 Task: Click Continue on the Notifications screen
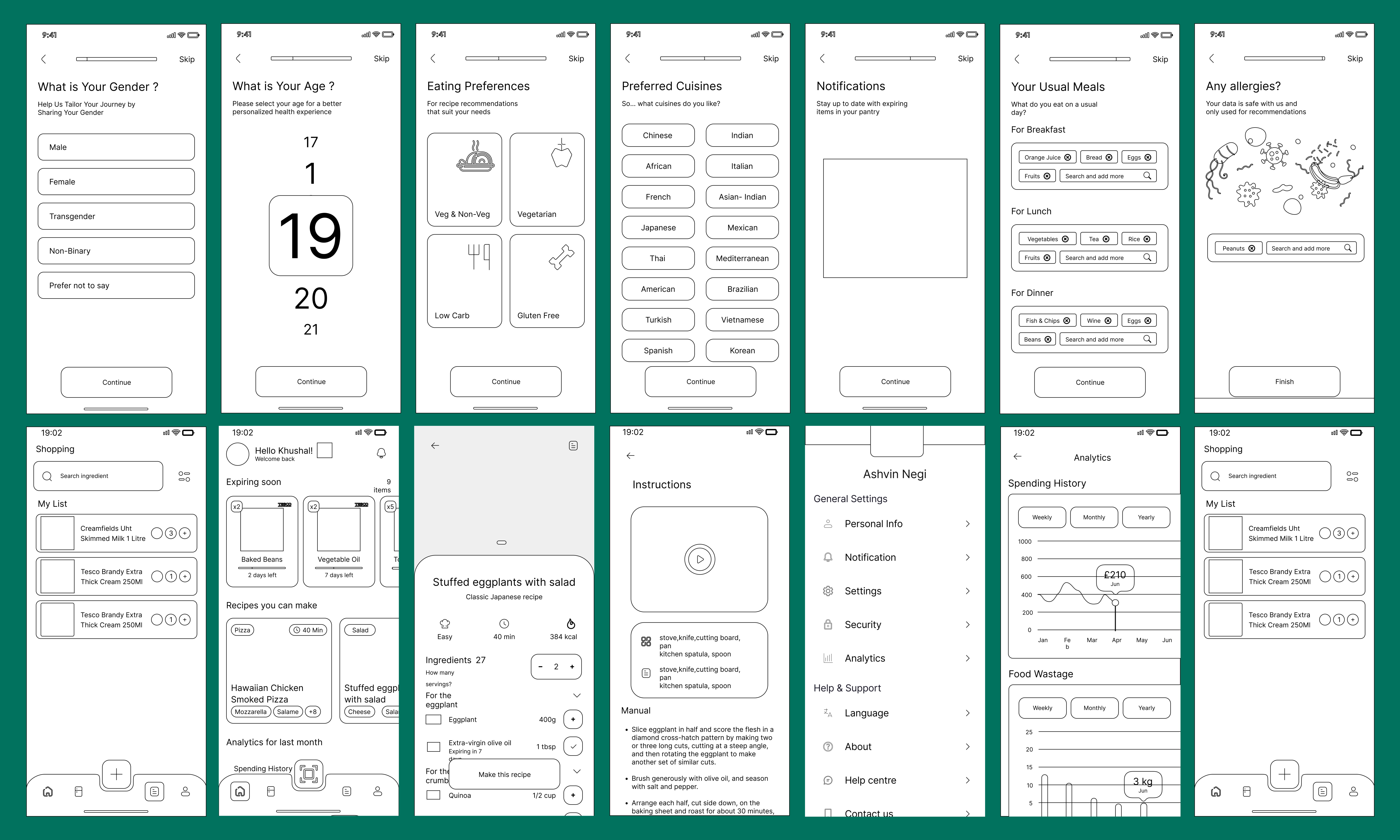(x=895, y=382)
